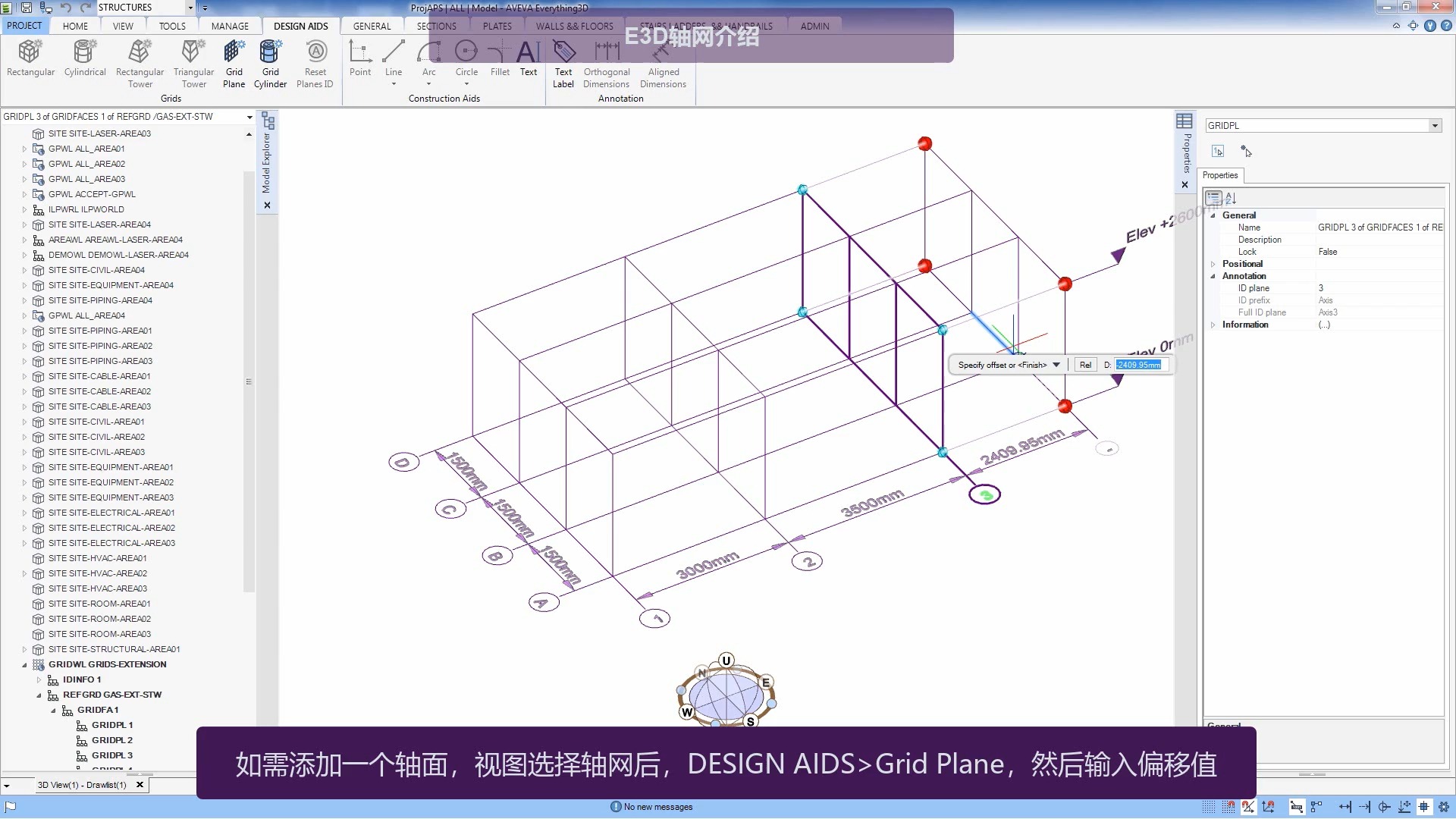Toggle grid snapping in the status bar
This screenshot has height=819, width=1456.
[x=1208, y=806]
